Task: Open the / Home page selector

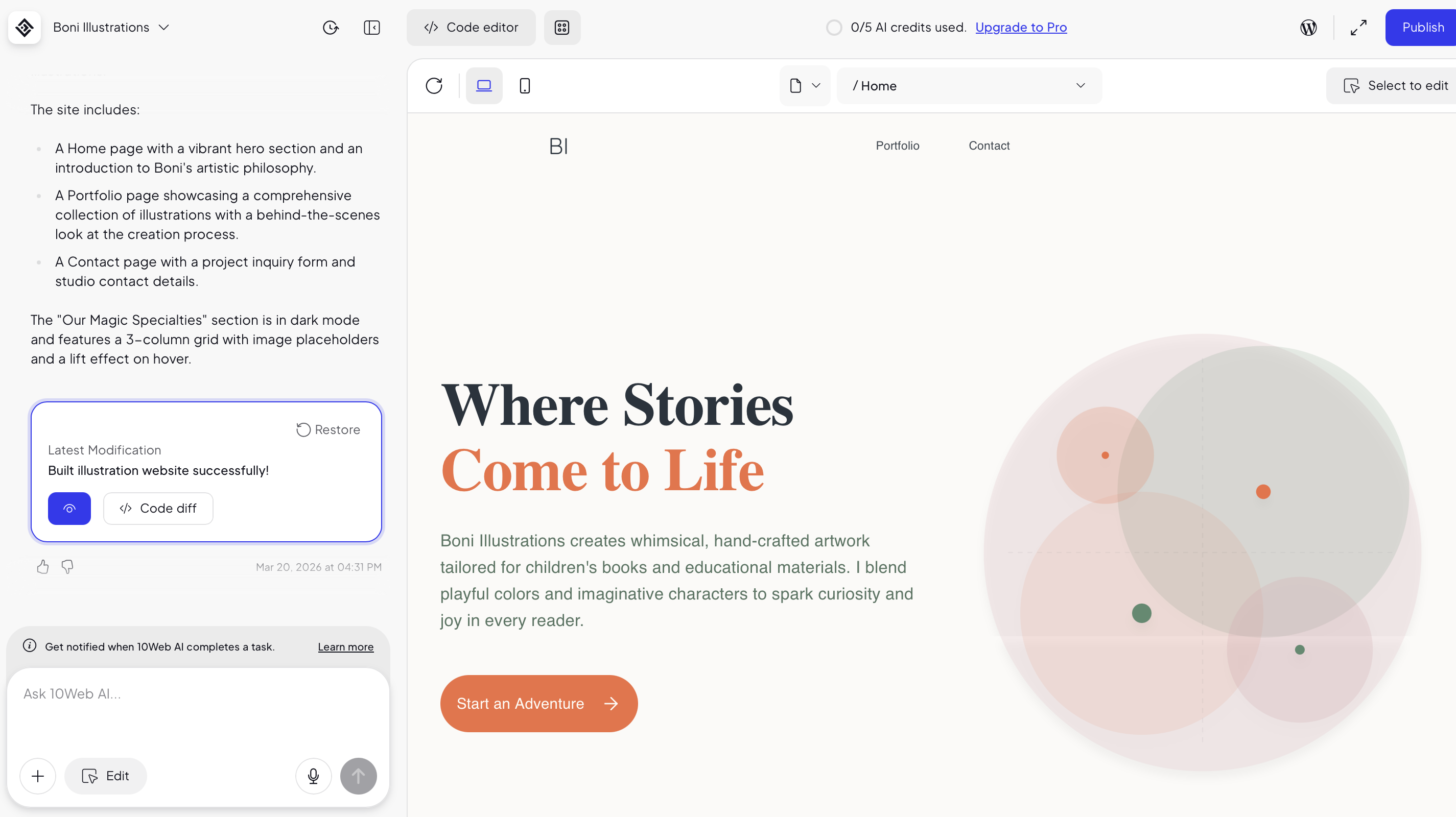Action: (x=968, y=85)
